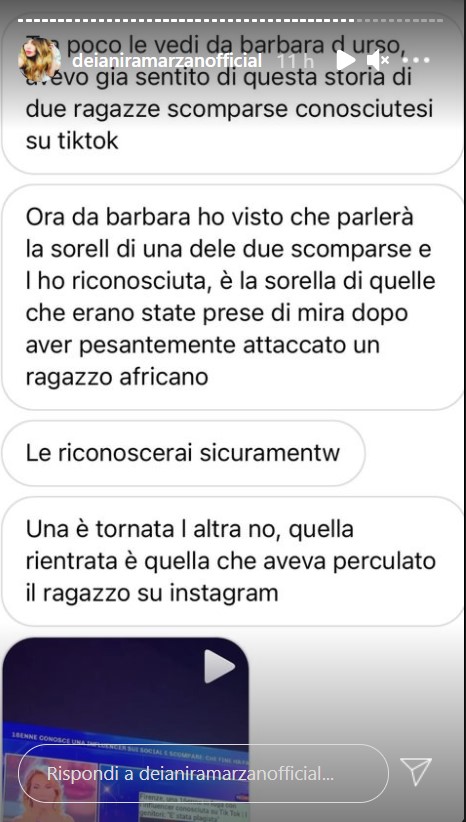Image resolution: width=466 pixels, height=822 pixels.
Task: Click the word 'tiktok' in first message
Action: coord(72,142)
